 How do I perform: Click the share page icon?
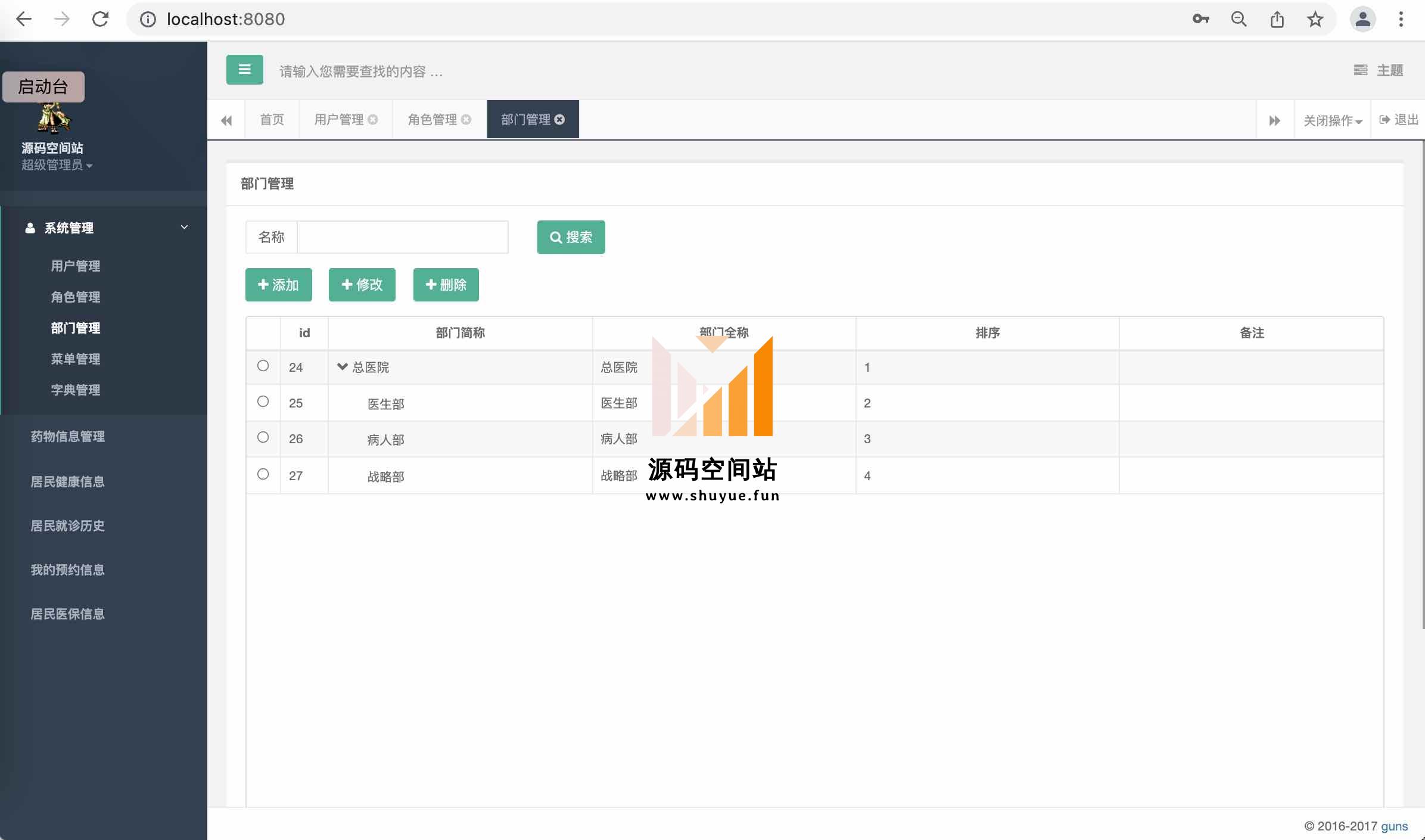click(1277, 19)
